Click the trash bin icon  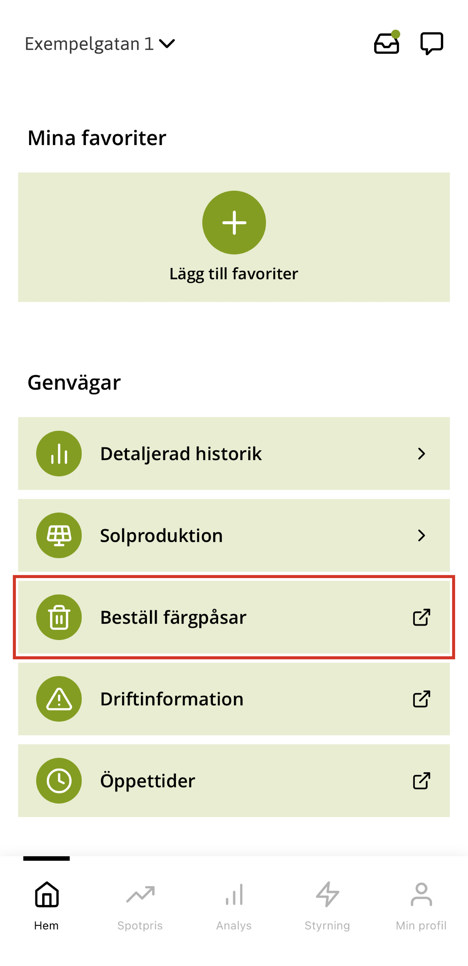pyautogui.click(x=59, y=617)
